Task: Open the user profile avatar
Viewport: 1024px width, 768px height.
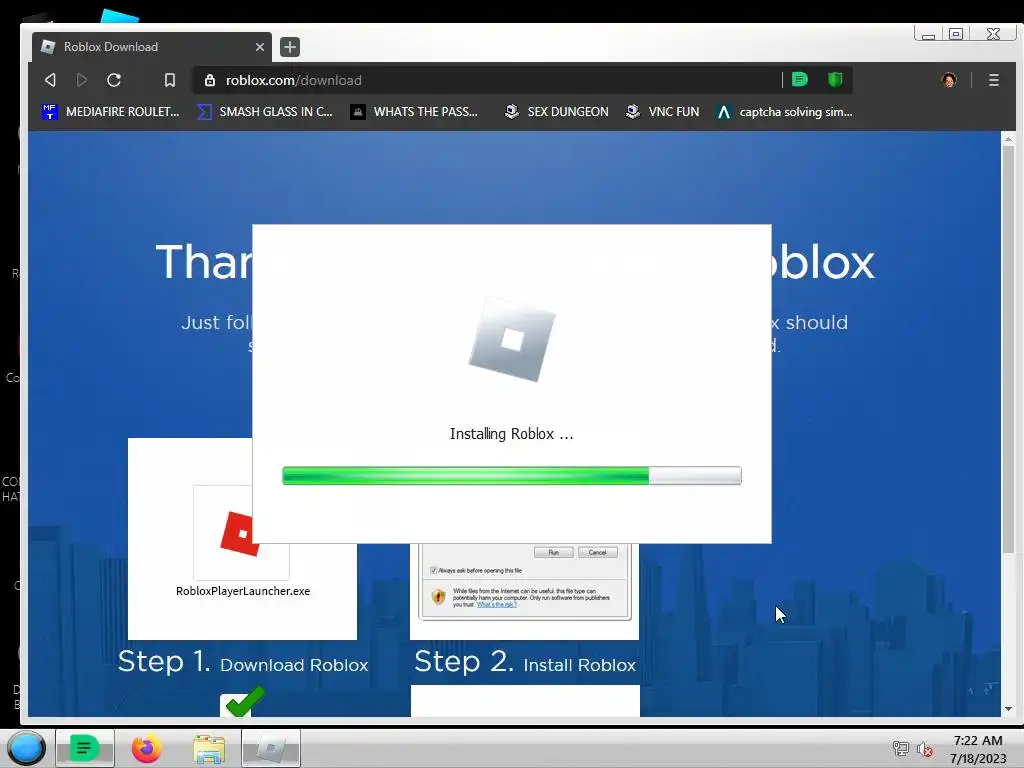Action: tap(949, 80)
